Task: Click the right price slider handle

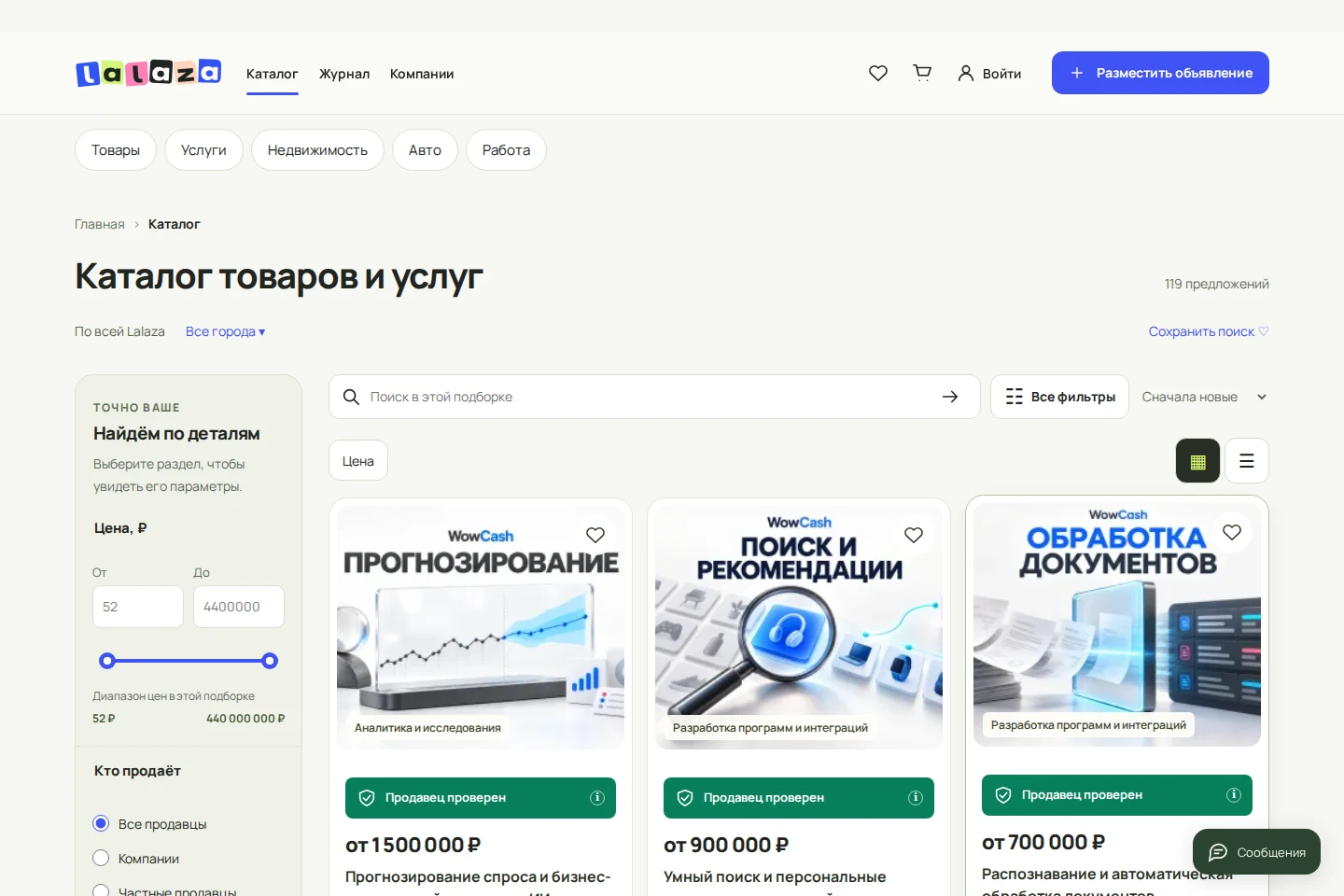Action: coord(270,661)
